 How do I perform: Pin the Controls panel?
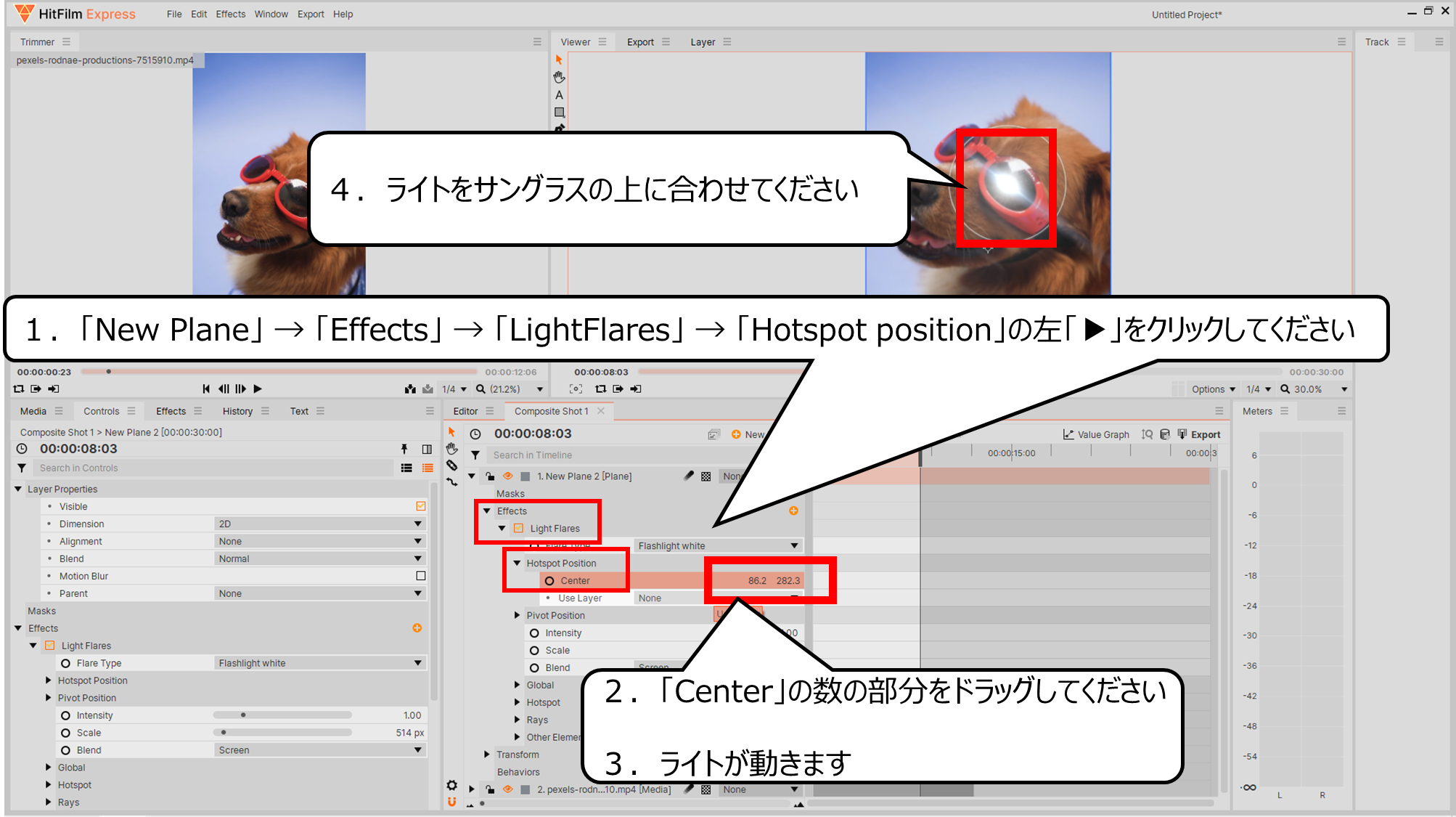404,450
